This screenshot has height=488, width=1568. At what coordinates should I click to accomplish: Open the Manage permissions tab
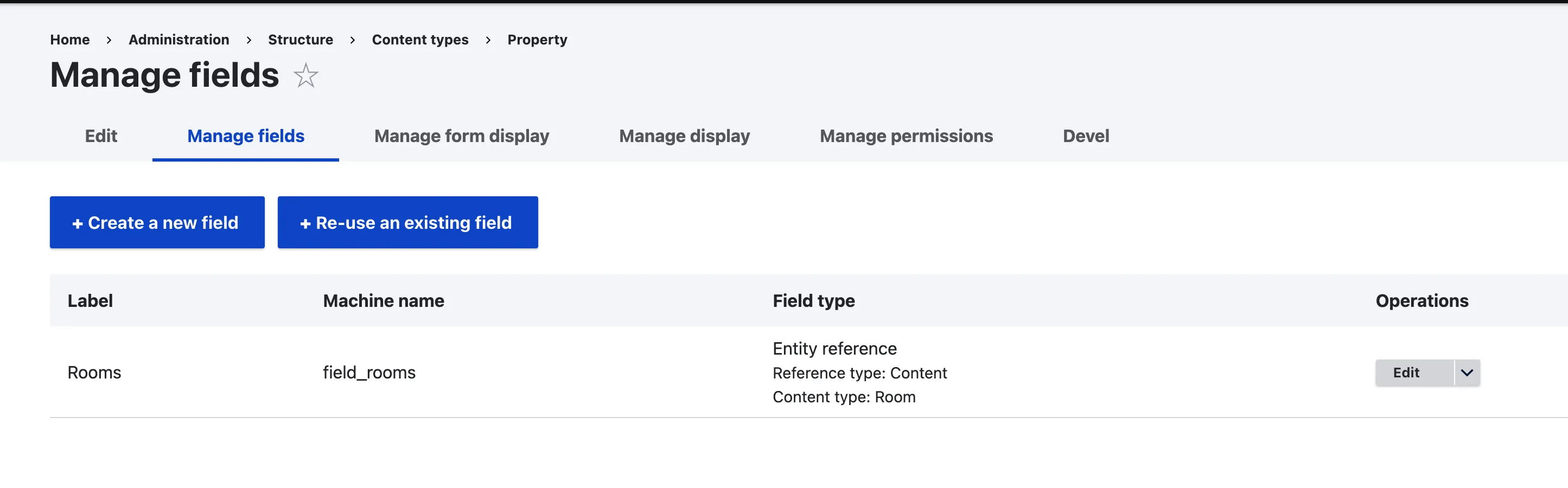coord(906,136)
